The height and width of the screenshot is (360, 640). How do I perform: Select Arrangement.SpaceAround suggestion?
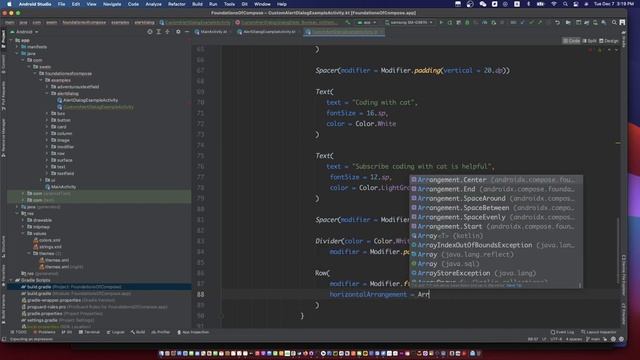click(496, 198)
